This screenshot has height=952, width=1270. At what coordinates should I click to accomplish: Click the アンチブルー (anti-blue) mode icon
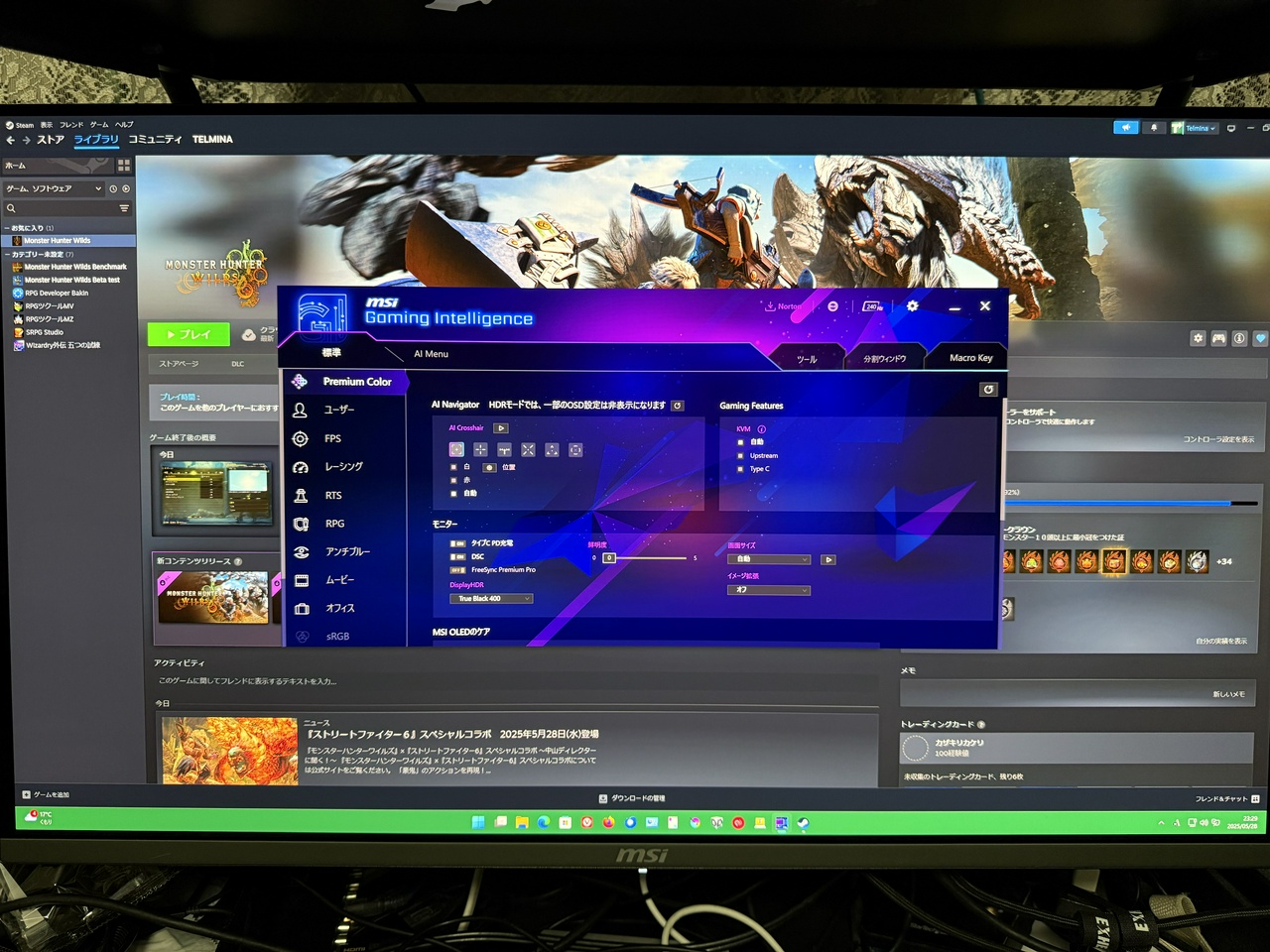point(300,551)
